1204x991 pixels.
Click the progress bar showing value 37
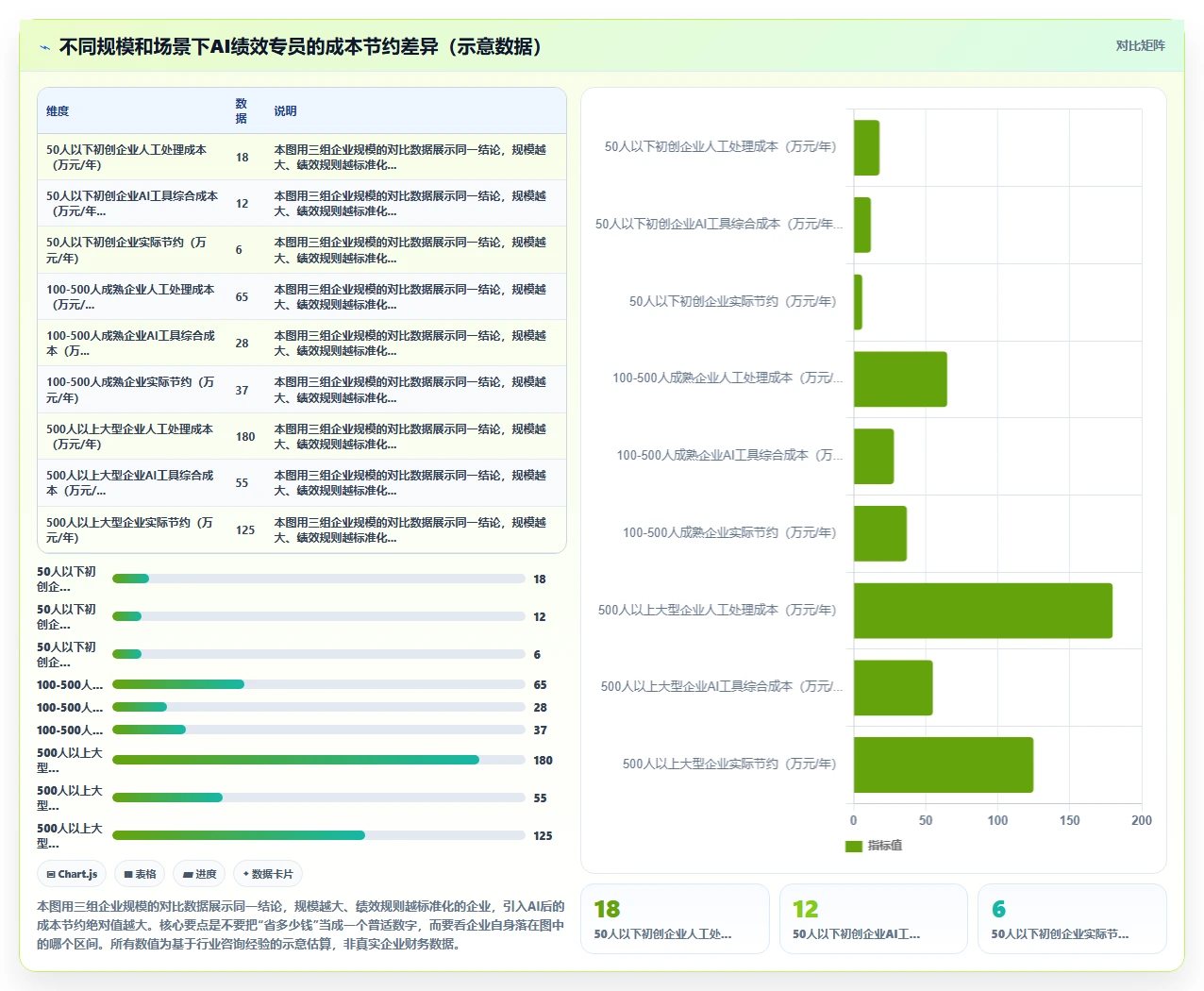tap(319, 730)
